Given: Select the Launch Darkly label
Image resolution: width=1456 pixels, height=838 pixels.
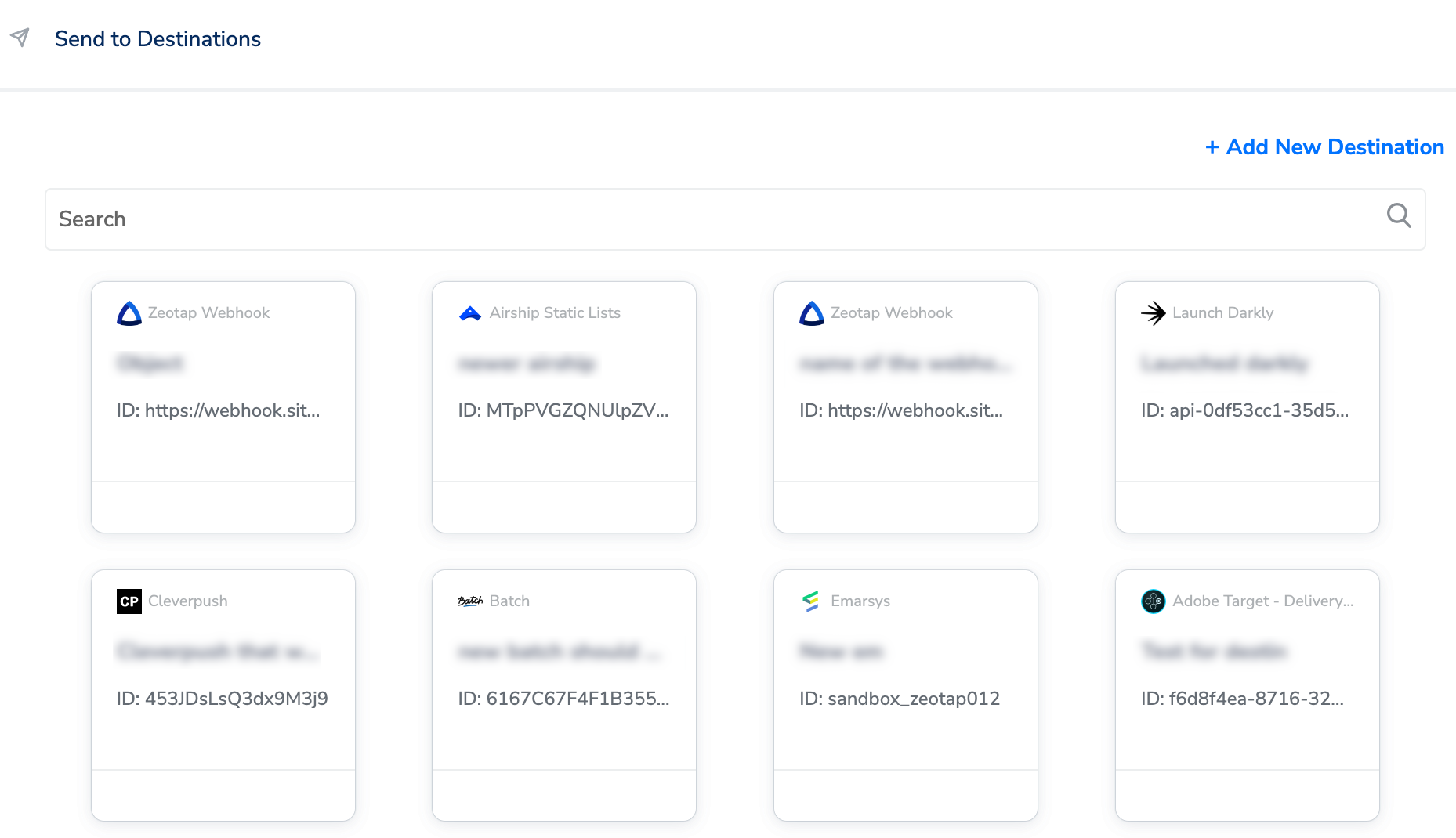Looking at the screenshot, I should [1223, 312].
